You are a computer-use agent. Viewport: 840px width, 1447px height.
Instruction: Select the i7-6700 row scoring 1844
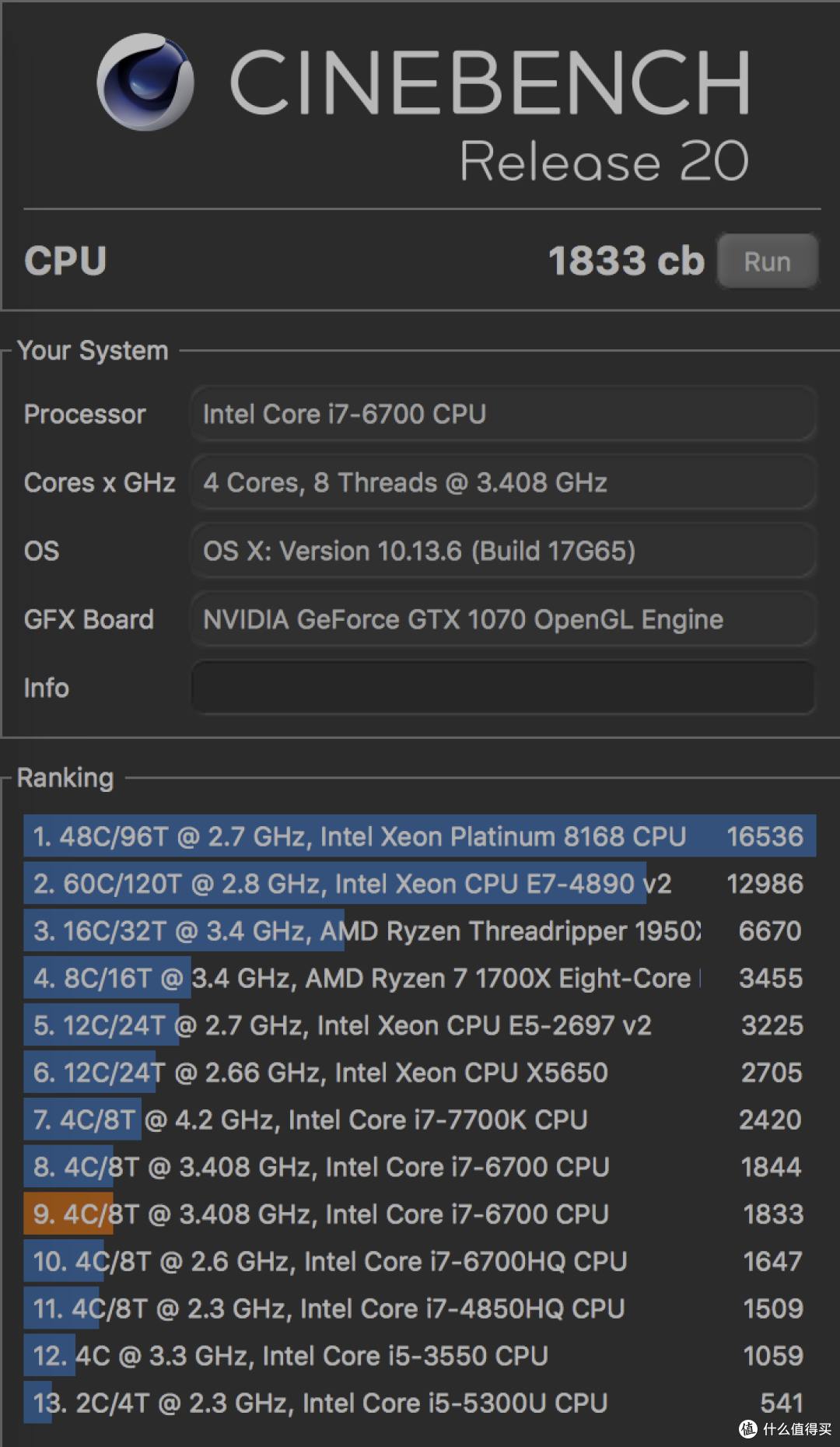click(x=420, y=1167)
